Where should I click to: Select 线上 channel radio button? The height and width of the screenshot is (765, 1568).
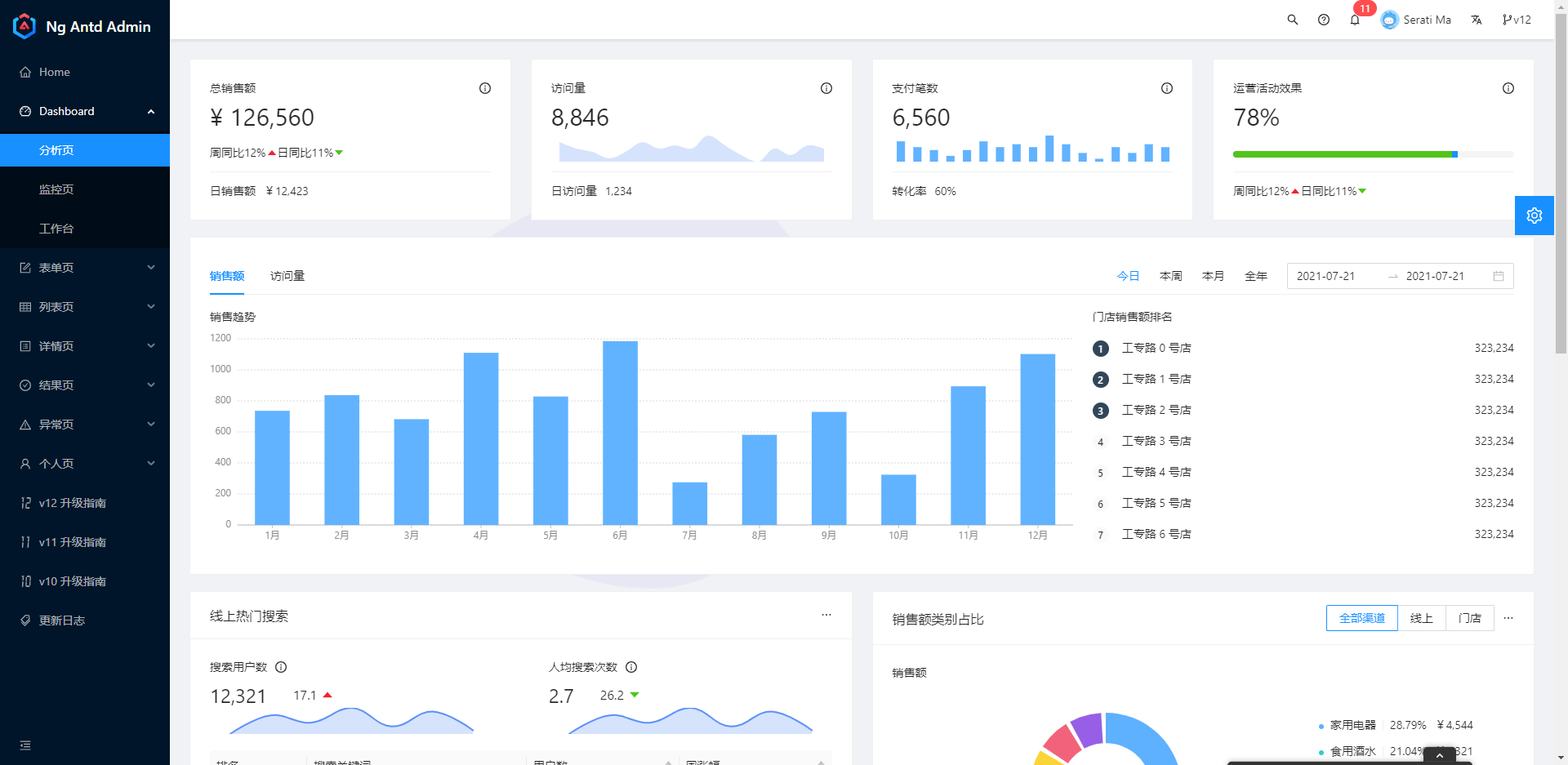pyautogui.click(x=1421, y=618)
